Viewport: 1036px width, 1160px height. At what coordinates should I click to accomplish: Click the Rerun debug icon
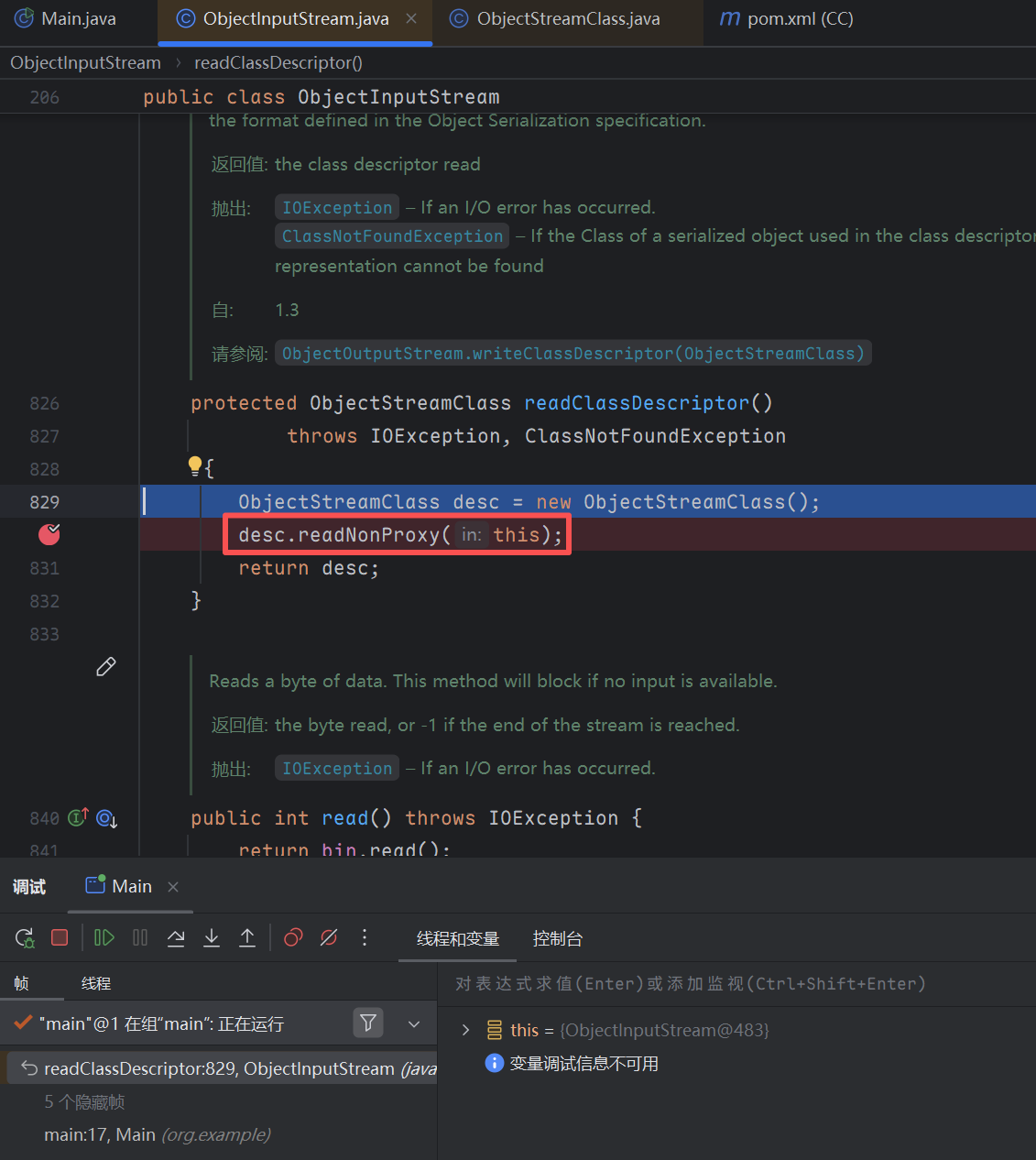(x=25, y=937)
